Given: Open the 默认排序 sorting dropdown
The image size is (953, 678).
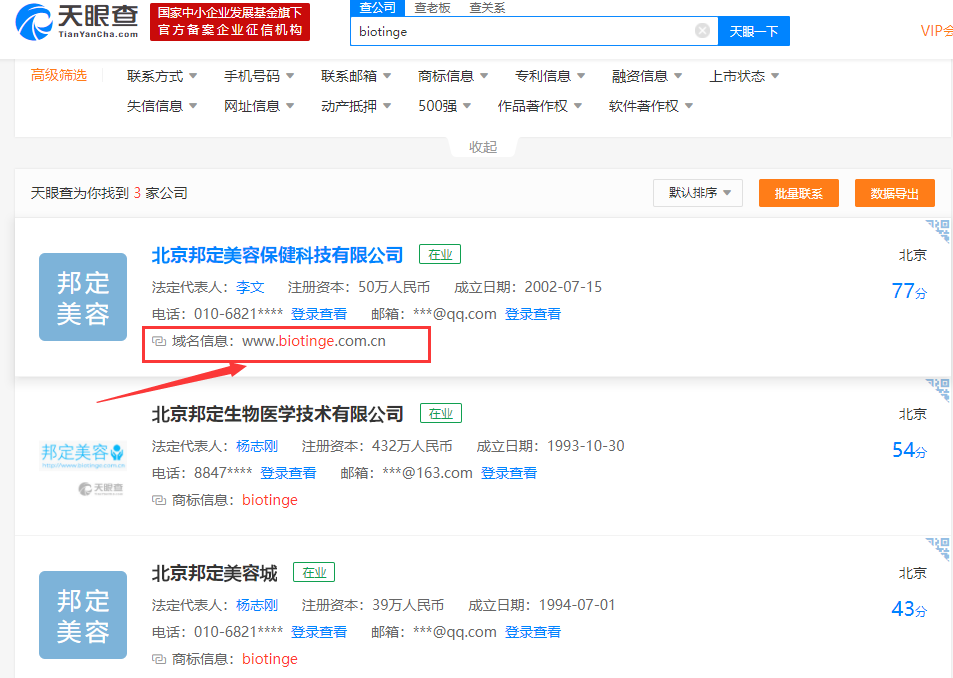Looking at the screenshot, I should pos(698,193).
